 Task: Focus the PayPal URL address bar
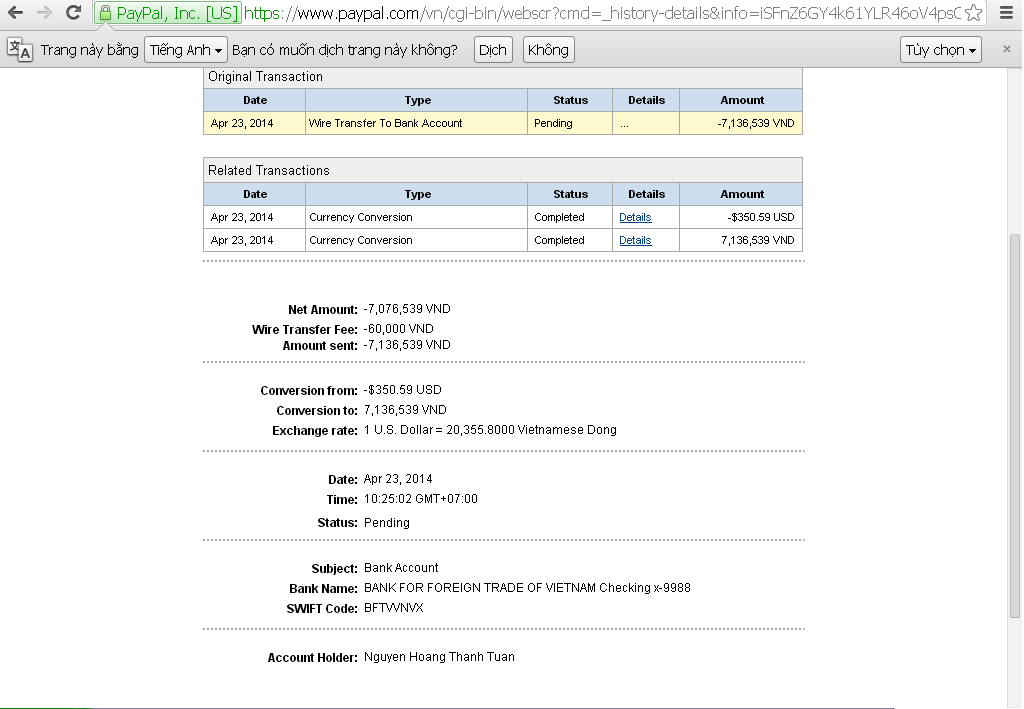coord(600,14)
